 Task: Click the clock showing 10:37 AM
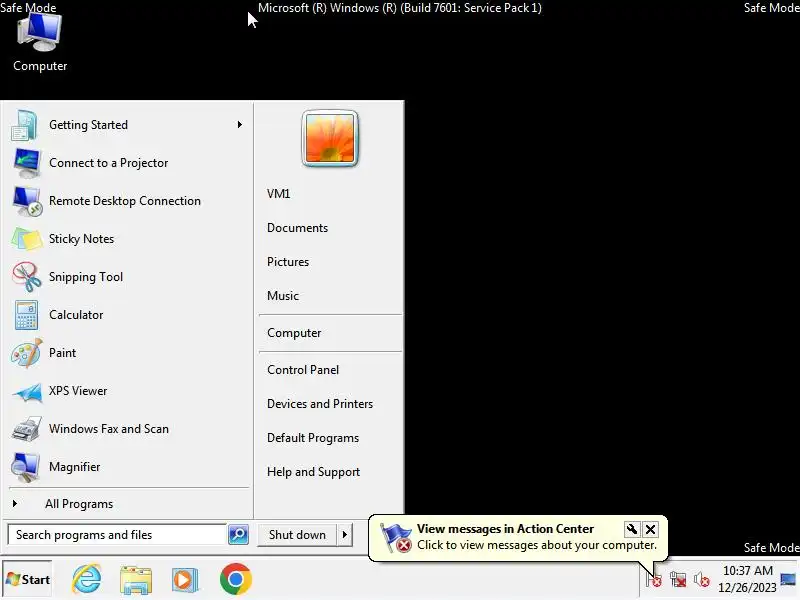tap(747, 570)
